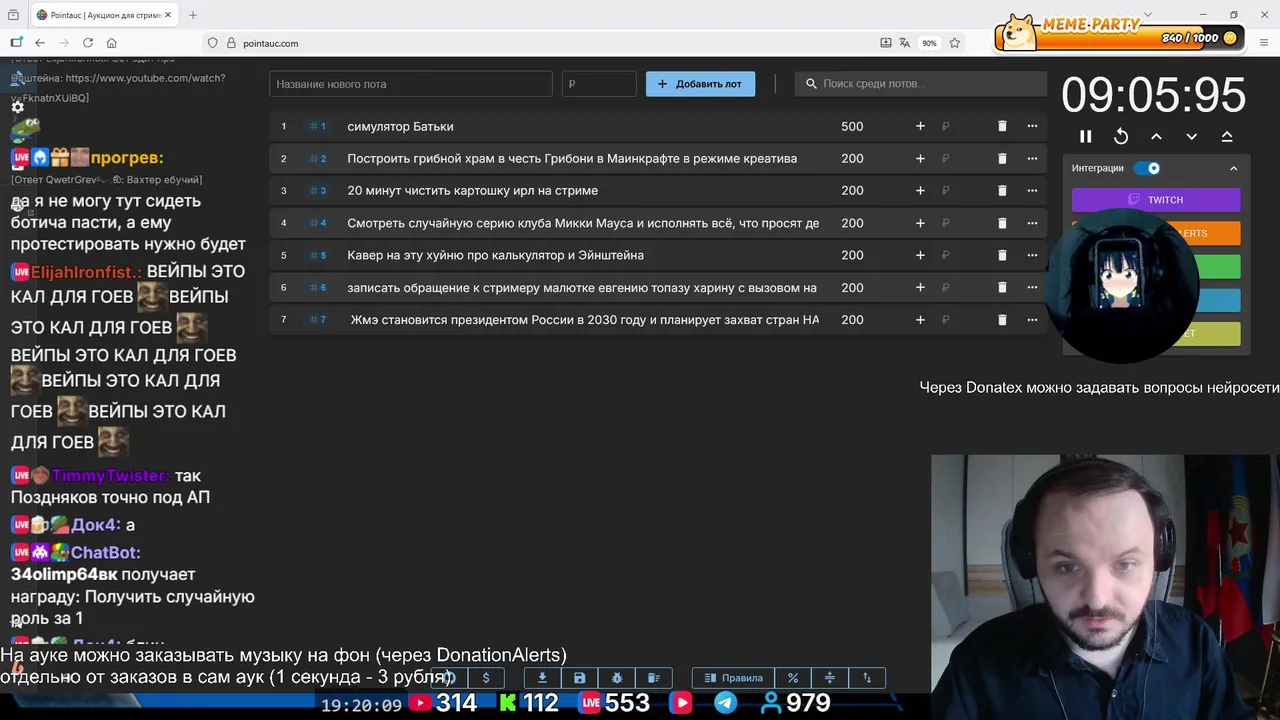
Task: Open more options for the 'Кавер' lot
Action: coord(1032,255)
